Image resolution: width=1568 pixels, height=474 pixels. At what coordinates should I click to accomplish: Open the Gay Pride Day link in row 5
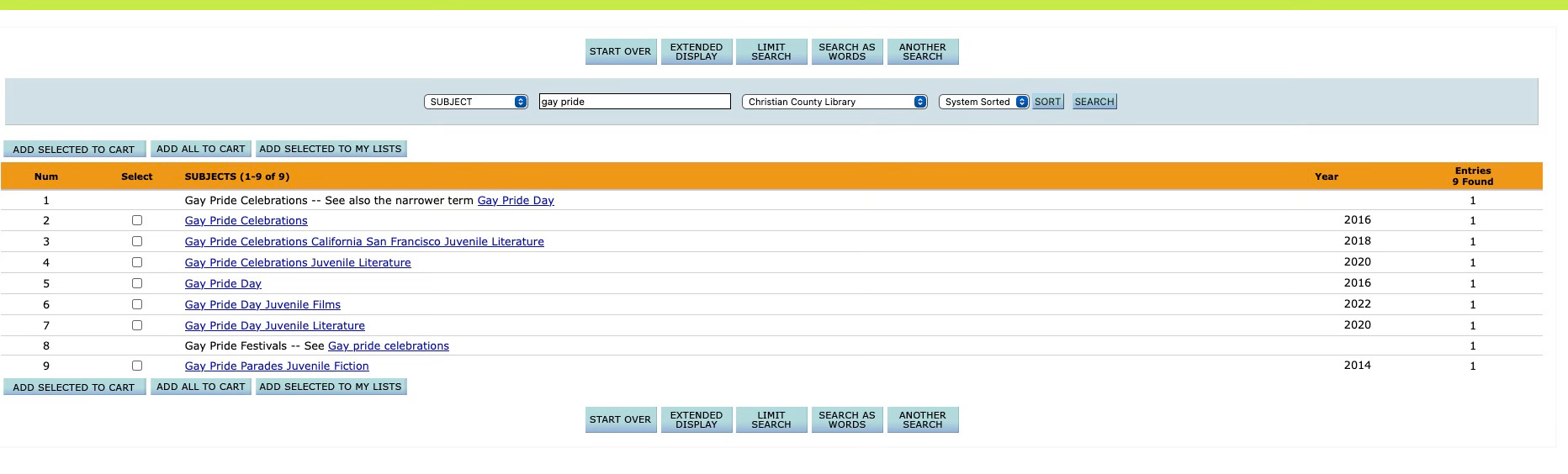[223, 283]
